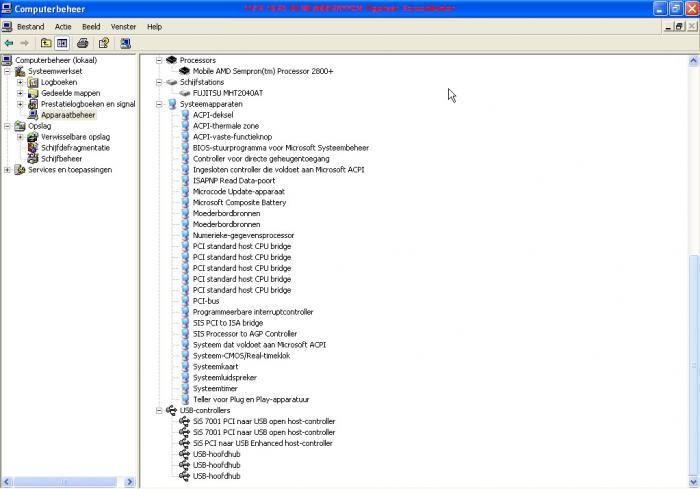This screenshot has width=700, height=489.
Task: Expand the Logboeken tree node
Action: [x=20, y=82]
